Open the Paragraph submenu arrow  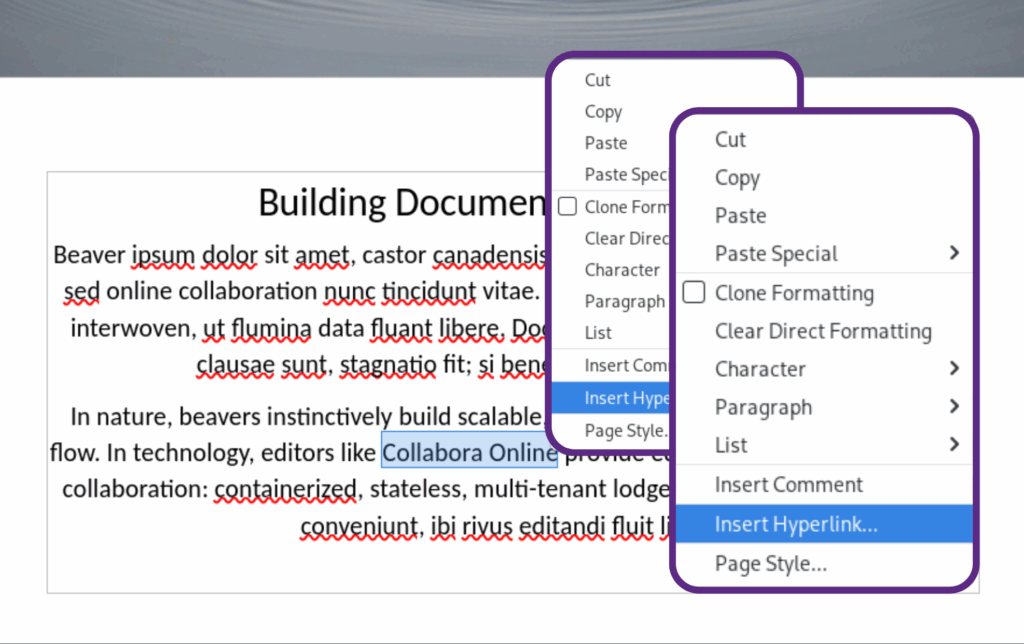click(954, 407)
